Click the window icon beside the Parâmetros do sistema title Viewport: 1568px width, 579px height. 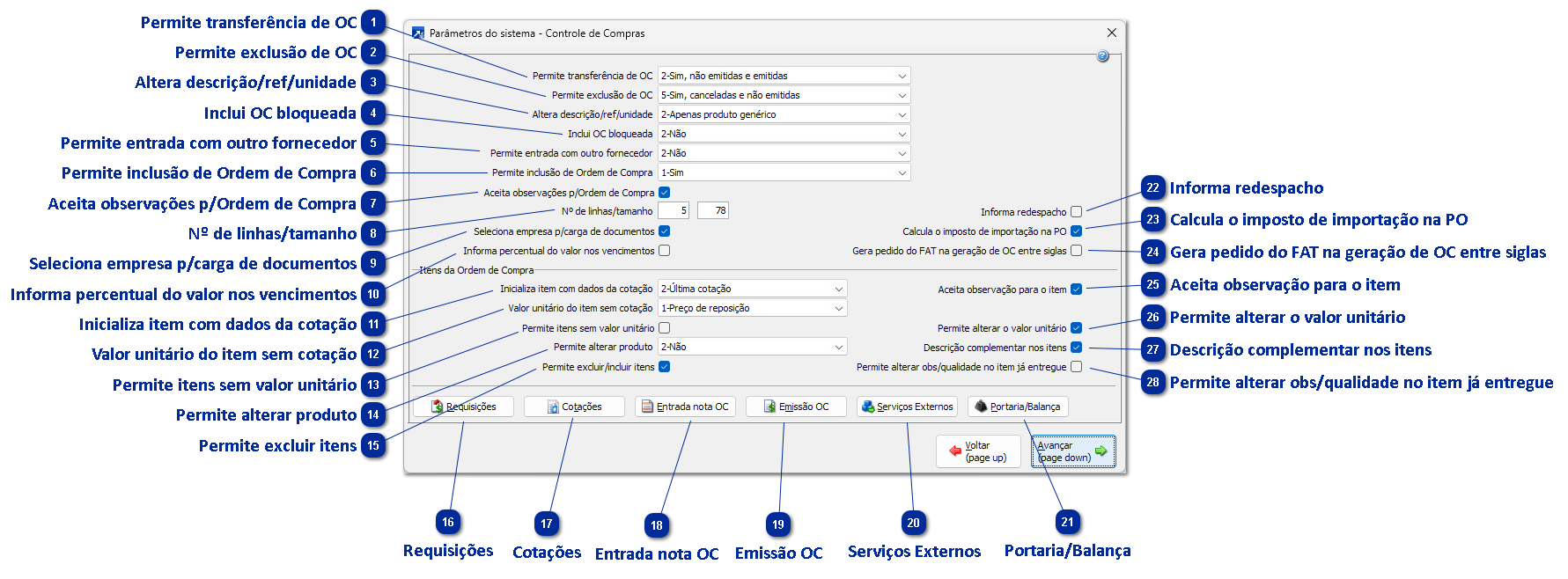(418, 33)
